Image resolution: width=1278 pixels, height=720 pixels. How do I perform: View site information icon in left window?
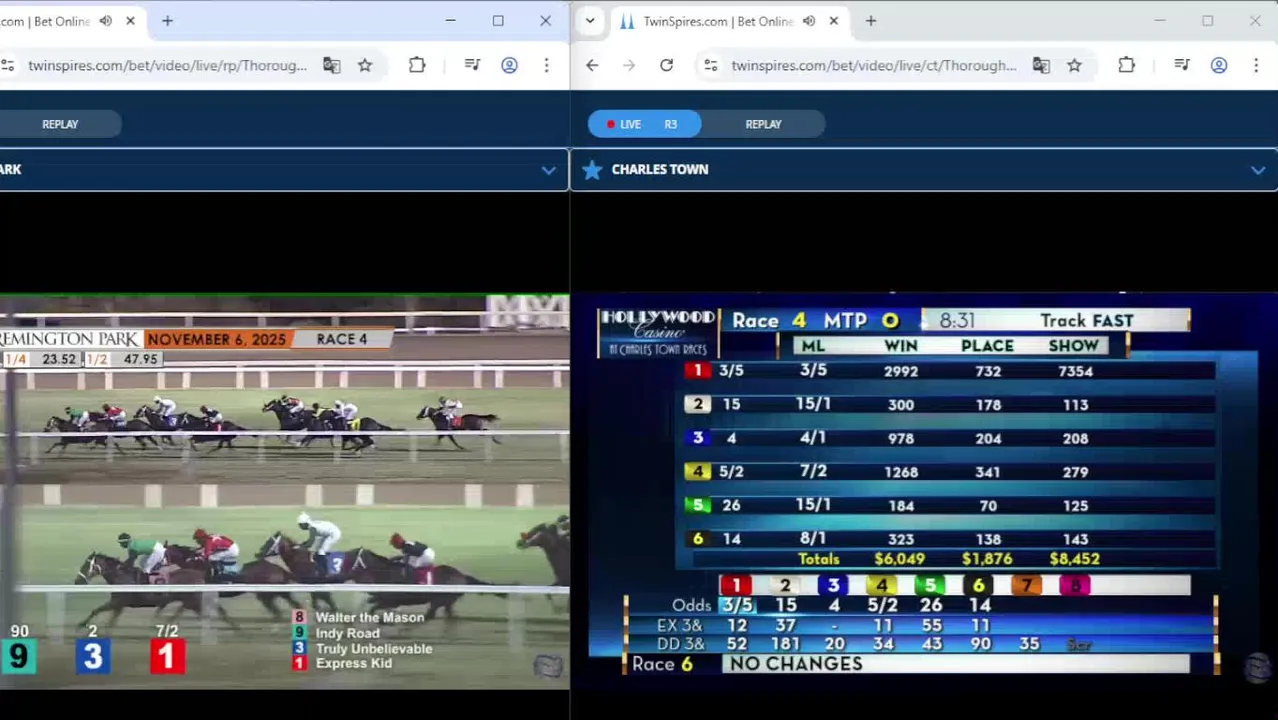coord(7,65)
